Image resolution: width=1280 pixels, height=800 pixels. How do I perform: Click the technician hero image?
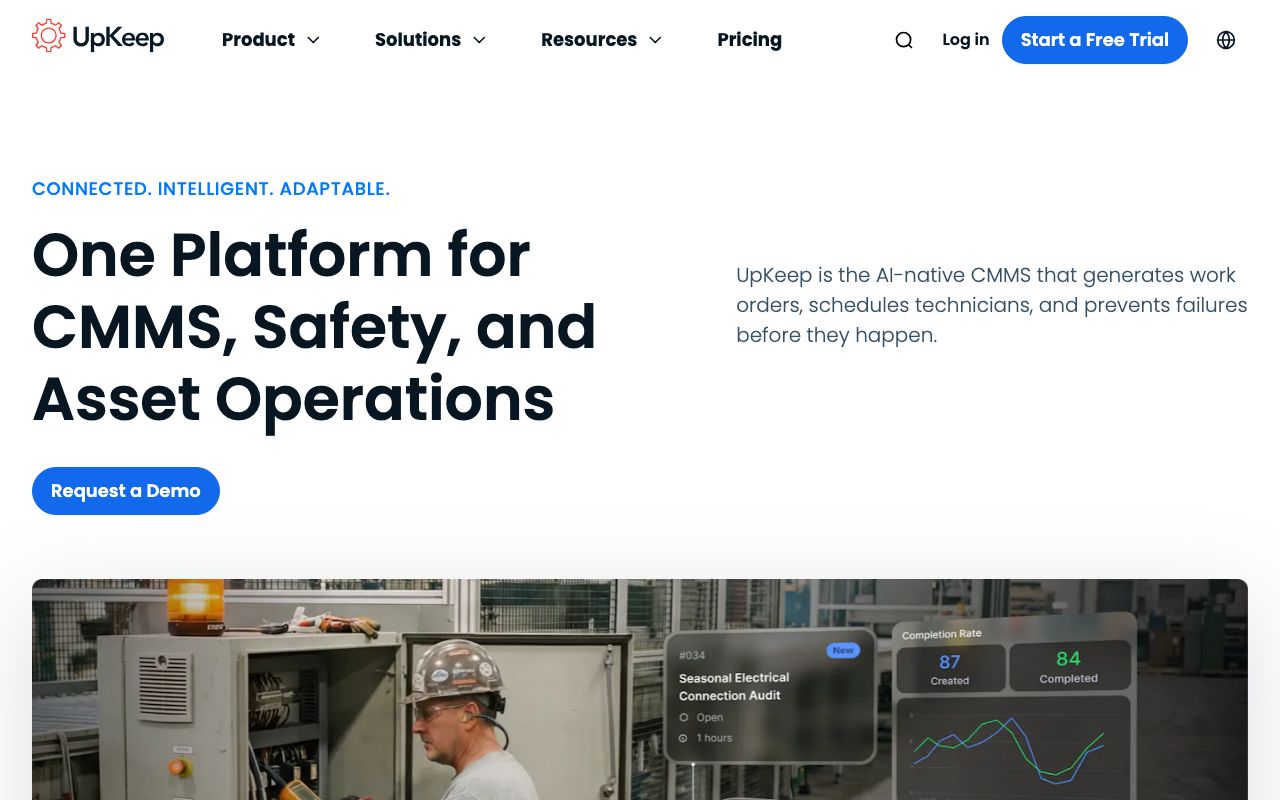(640, 689)
